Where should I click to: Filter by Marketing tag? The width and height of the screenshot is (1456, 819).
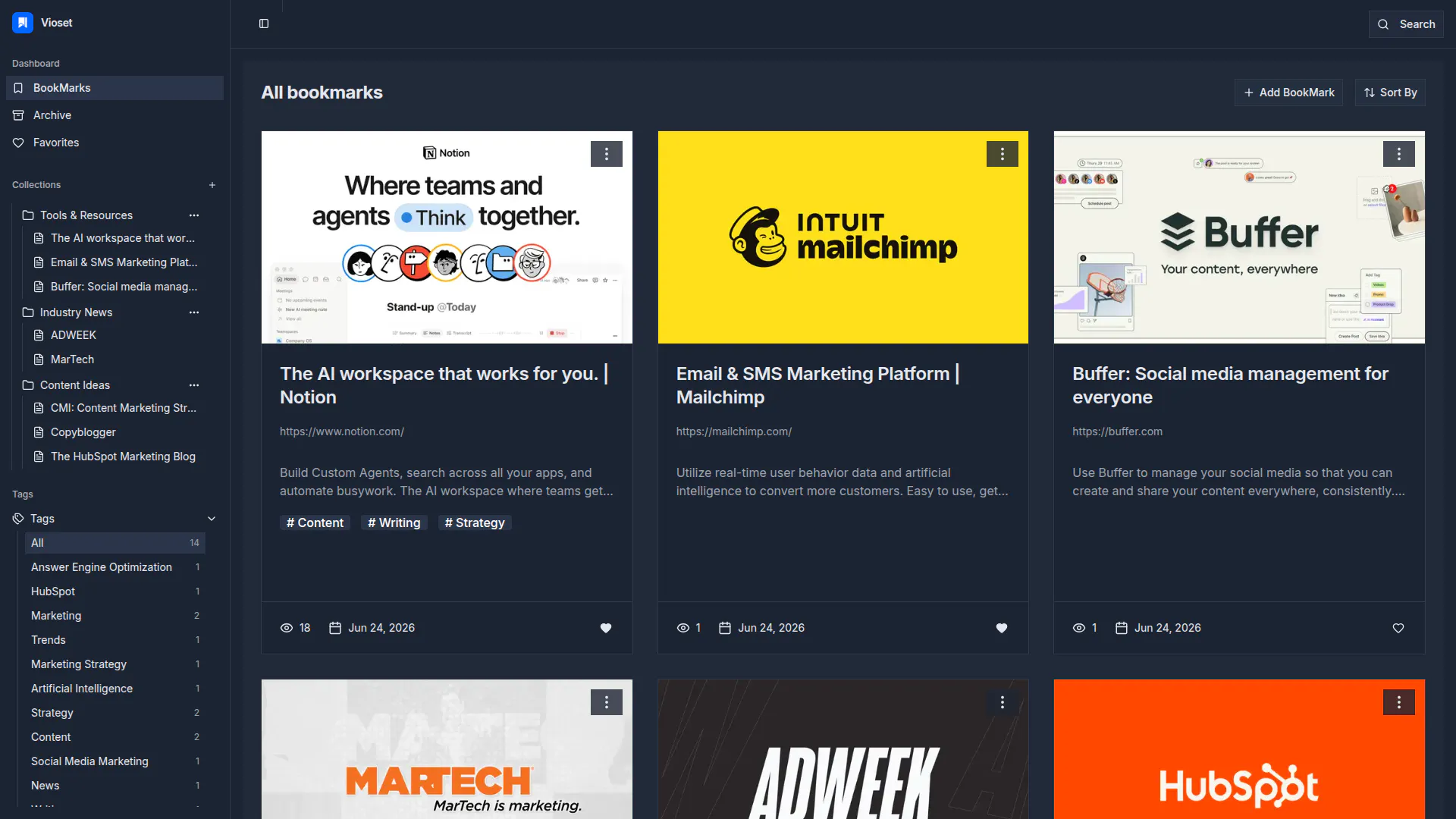tap(115, 616)
